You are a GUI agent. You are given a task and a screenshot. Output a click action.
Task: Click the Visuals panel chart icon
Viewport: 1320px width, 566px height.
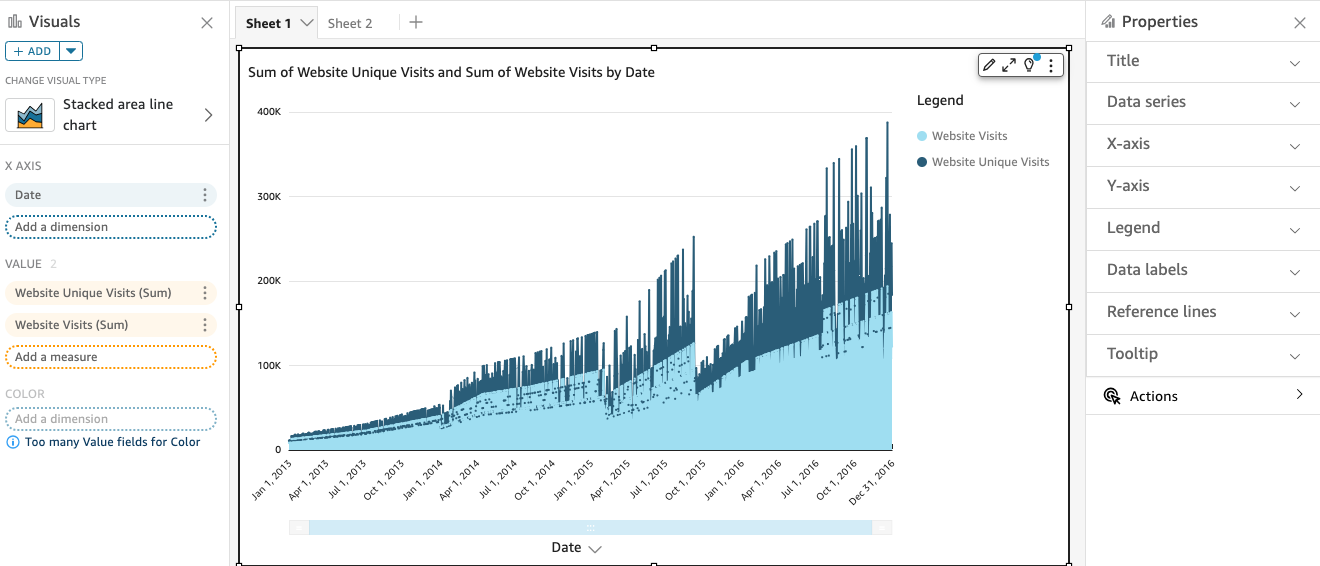pyautogui.click(x=15, y=22)
